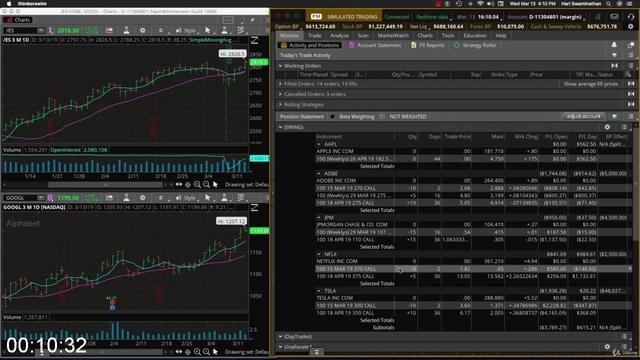
Task: Switch to the Charts tab
Action: (x=425, y=36)
